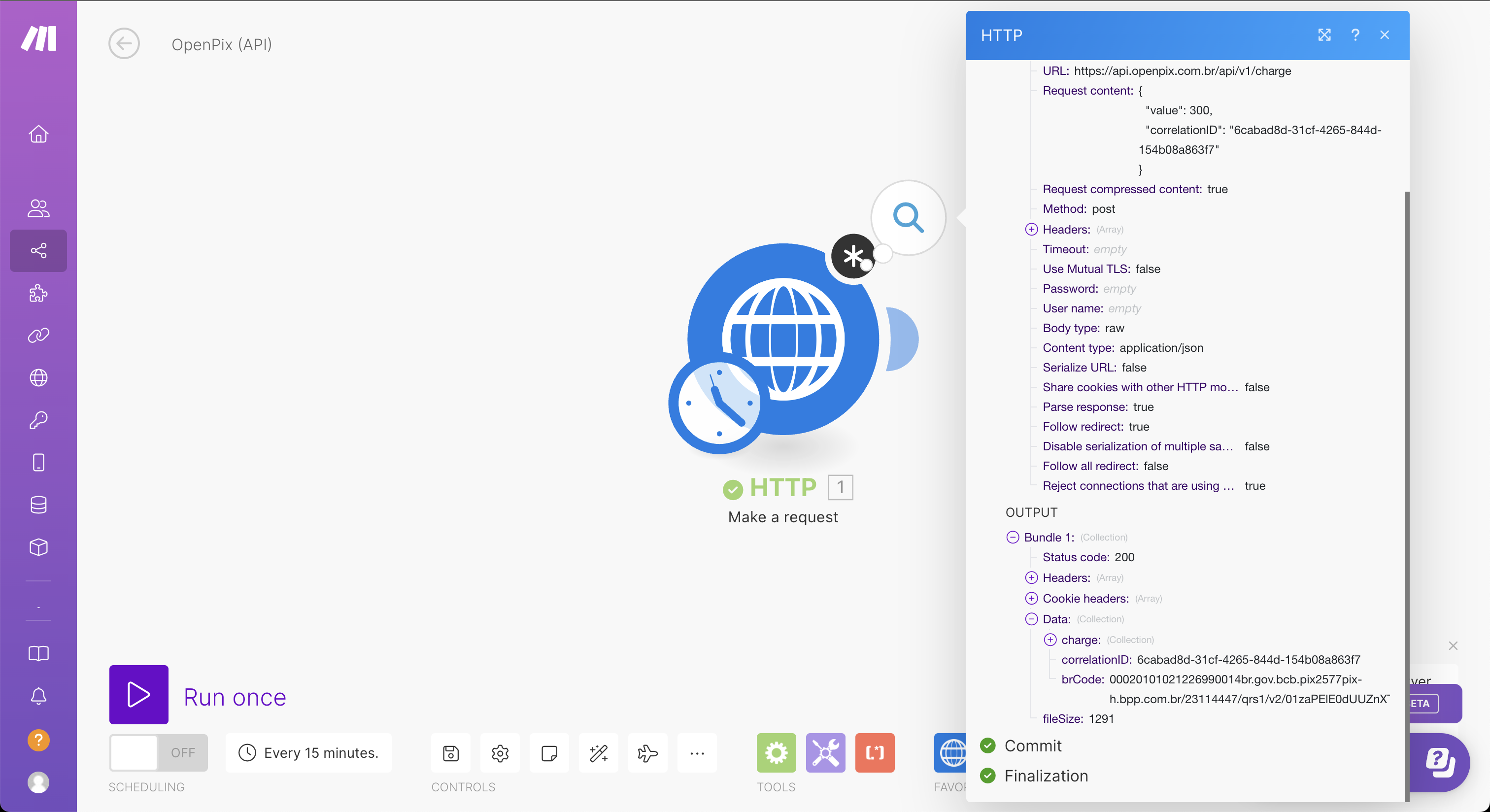Click the Auto-align magic wand icon

point(598,752)
